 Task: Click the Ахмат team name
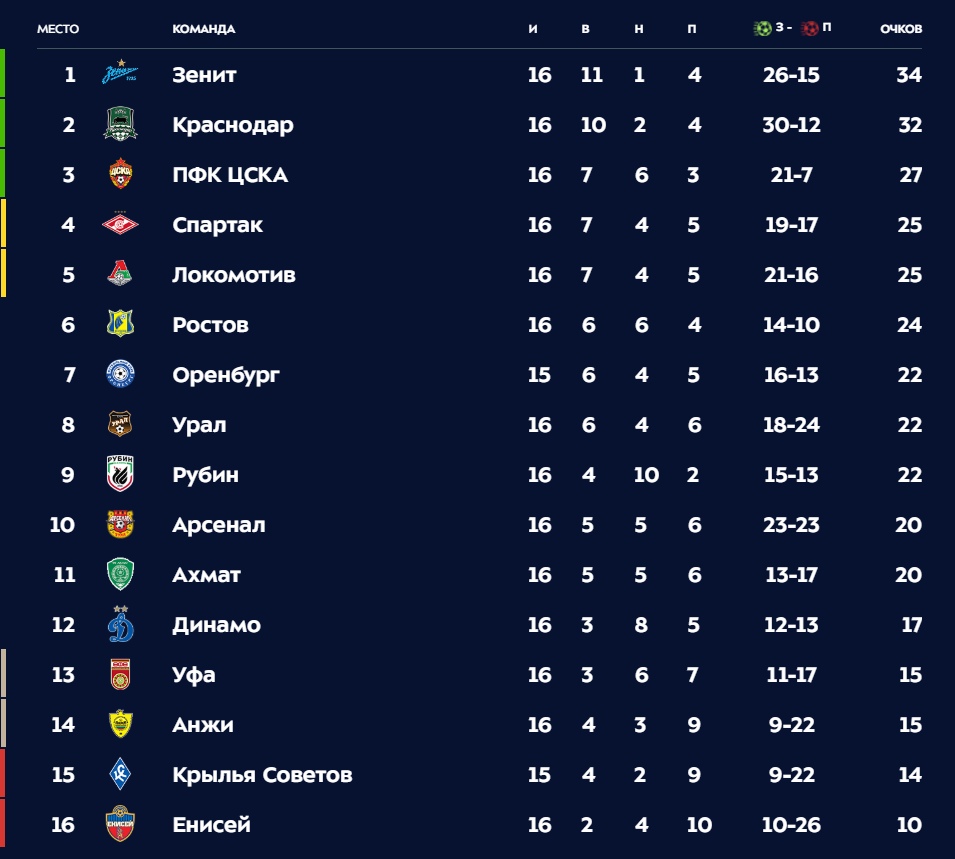click(x=206, y=575)
